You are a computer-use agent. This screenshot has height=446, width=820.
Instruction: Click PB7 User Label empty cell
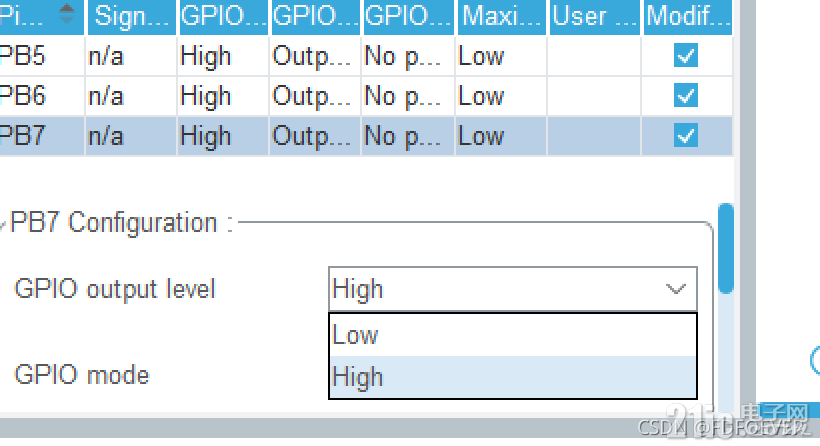594,135
